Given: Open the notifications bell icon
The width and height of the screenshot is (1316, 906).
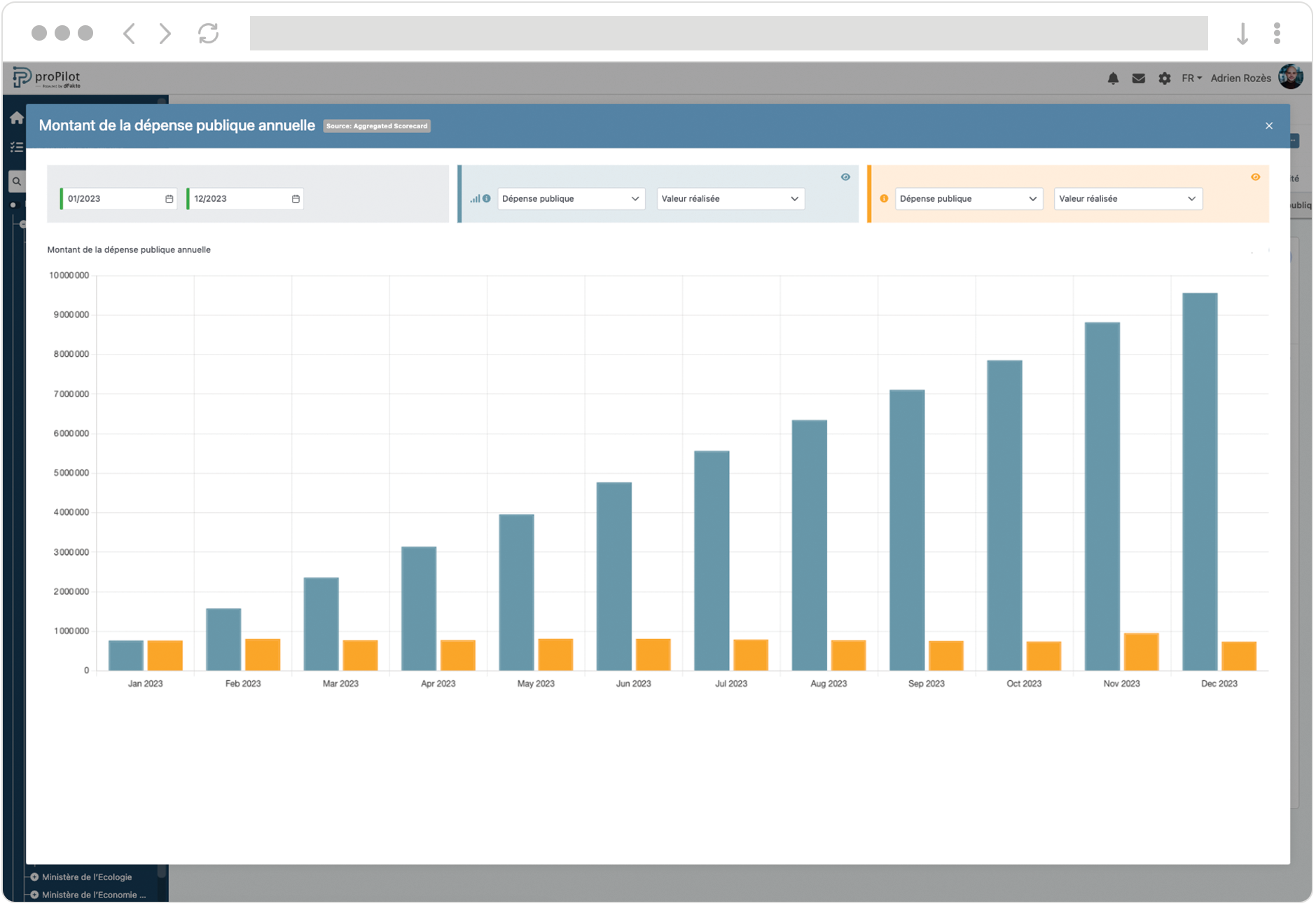Looking at the screenshot, I should (1113, 78).
